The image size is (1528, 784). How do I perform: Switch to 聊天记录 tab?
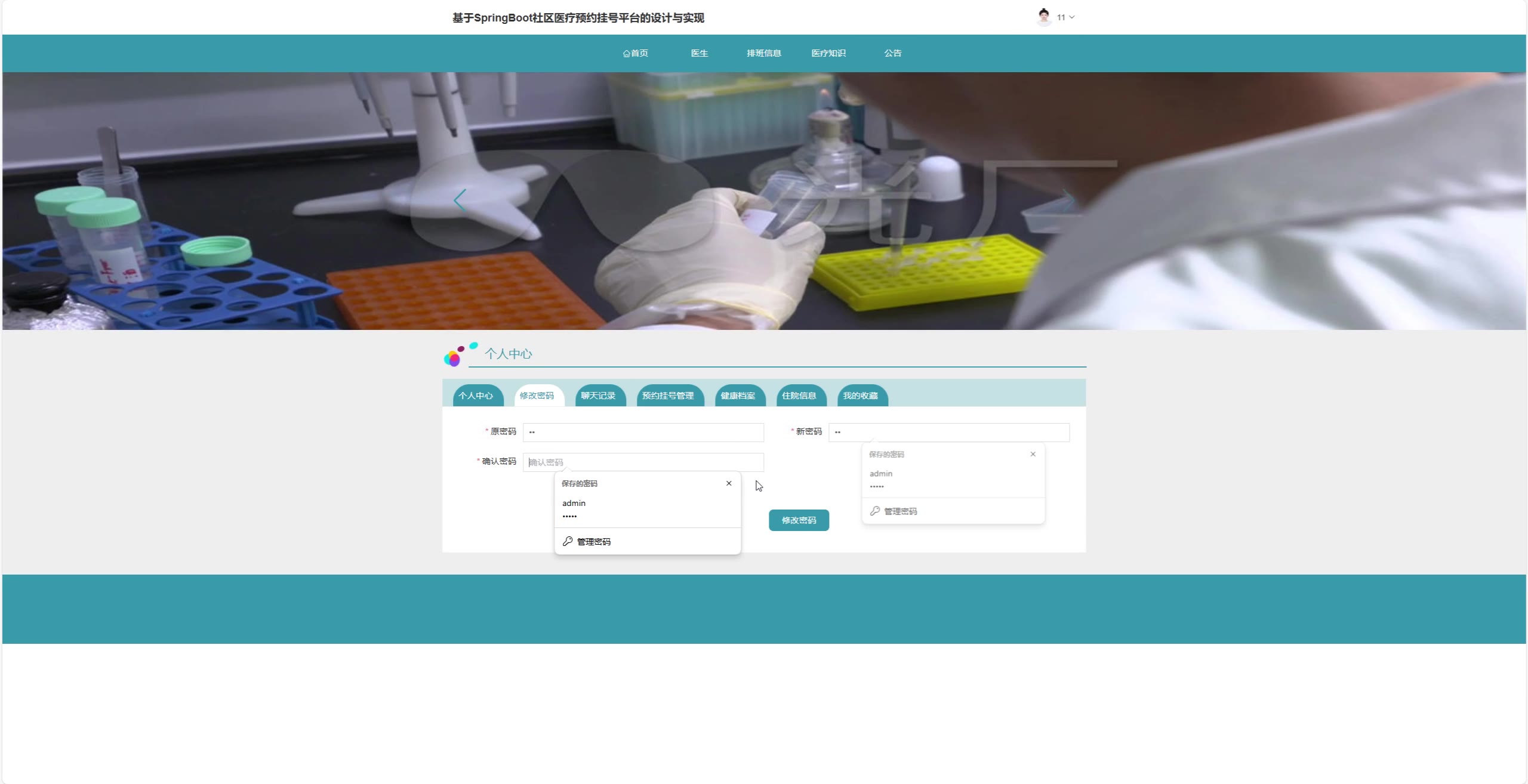[x=598, y=396]
